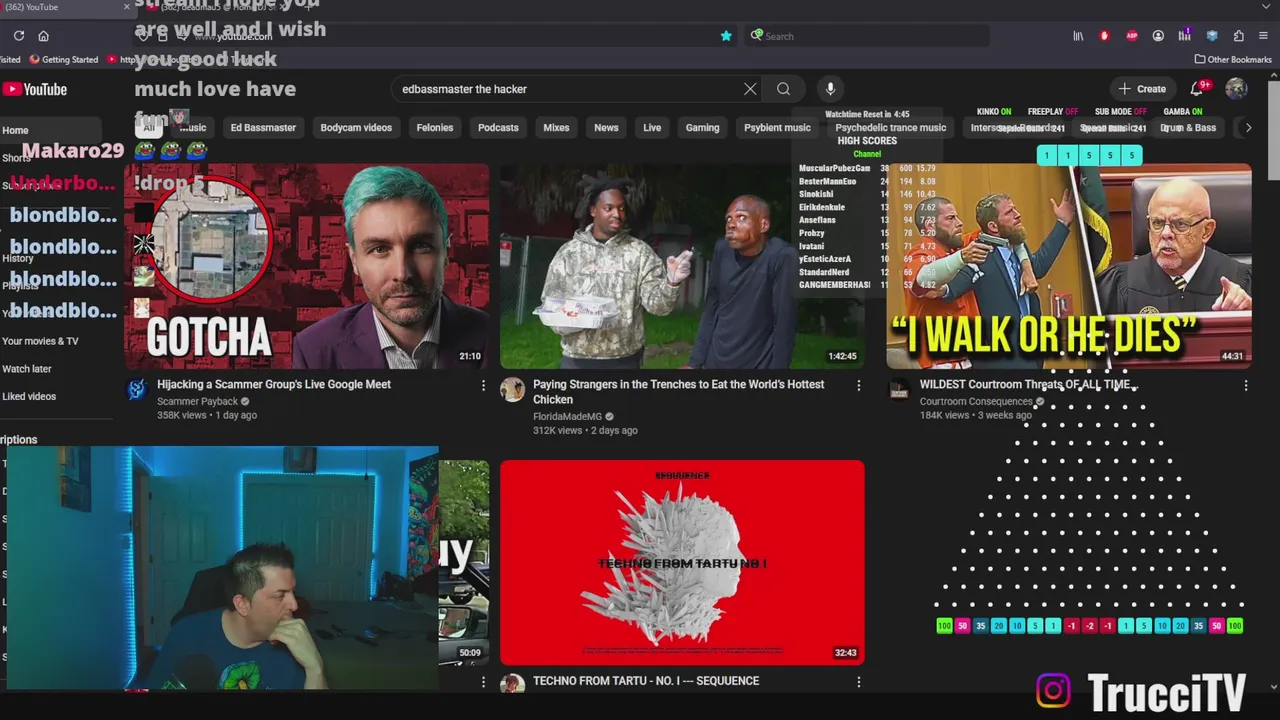The image size is (1280, 720).
Task: Open the TECHNO FROM TARTU - NO. I title
Action: pos(646,681)
